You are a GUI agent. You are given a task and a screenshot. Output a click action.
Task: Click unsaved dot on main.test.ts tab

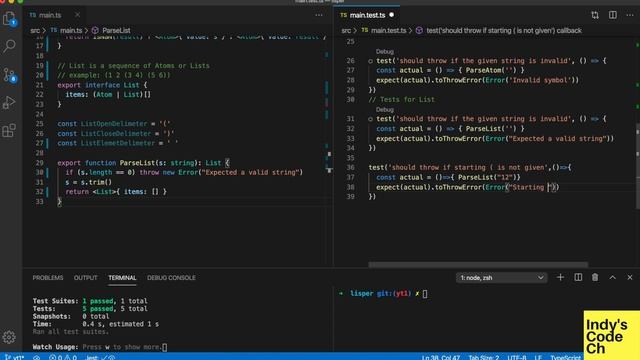coord(391,15)
